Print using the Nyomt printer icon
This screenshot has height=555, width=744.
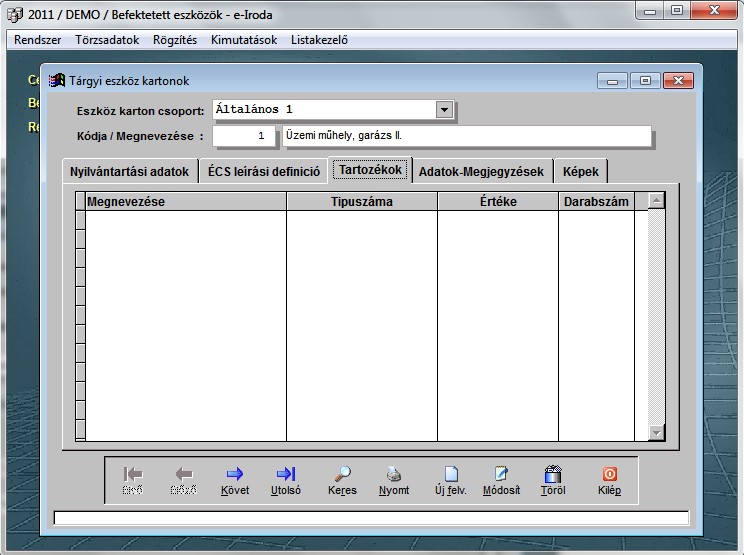pos(394,475)
